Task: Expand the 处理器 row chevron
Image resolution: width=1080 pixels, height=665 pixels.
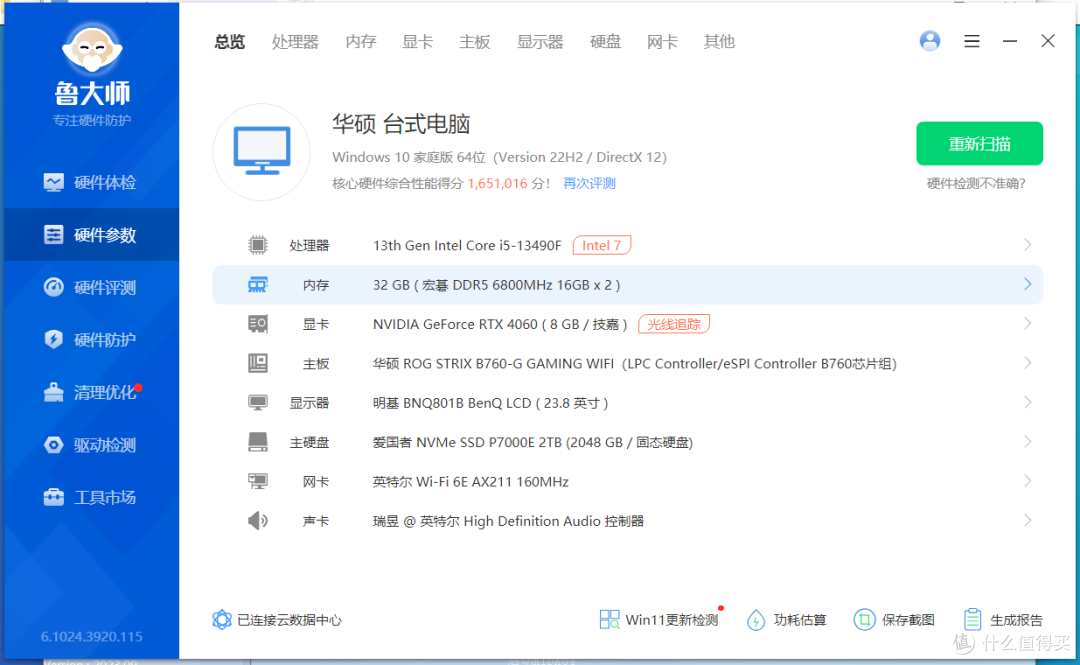Action: [x=1027, y=245]
